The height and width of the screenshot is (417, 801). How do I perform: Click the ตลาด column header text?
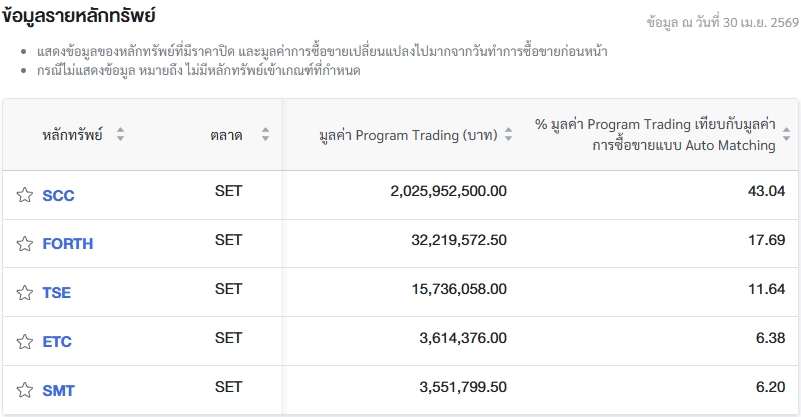point(226,135)
